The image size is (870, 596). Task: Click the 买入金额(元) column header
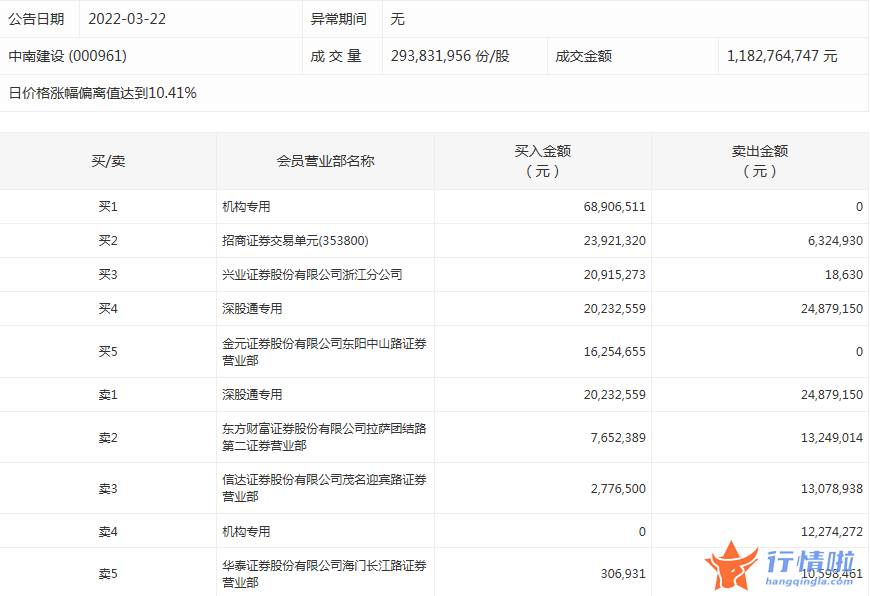coord(543,161)
